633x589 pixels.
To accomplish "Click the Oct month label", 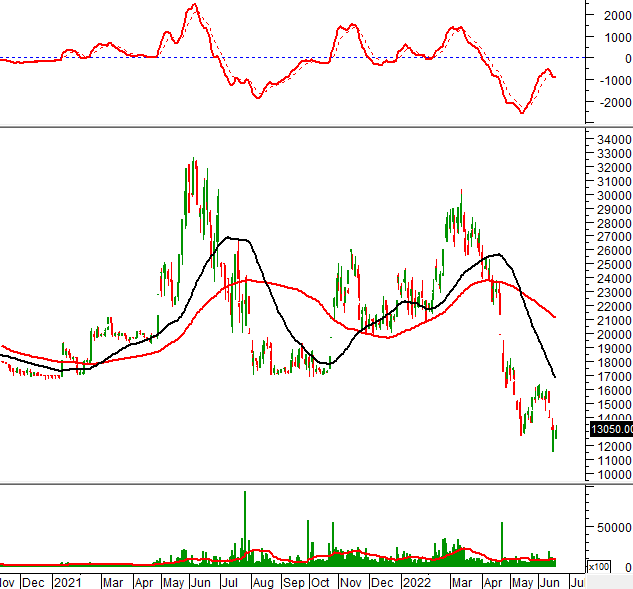I will (320, 581).
